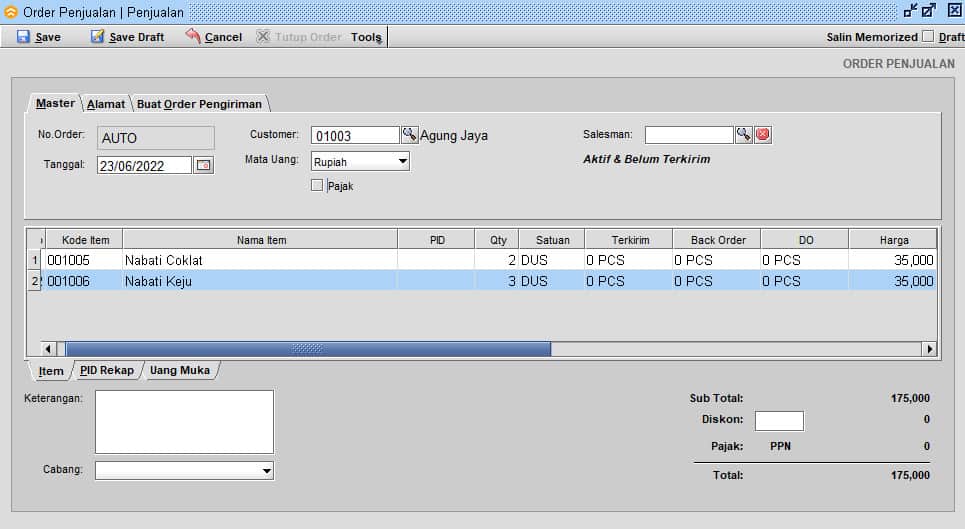Clear salesman with the red delete icon

tap(763, 134)
